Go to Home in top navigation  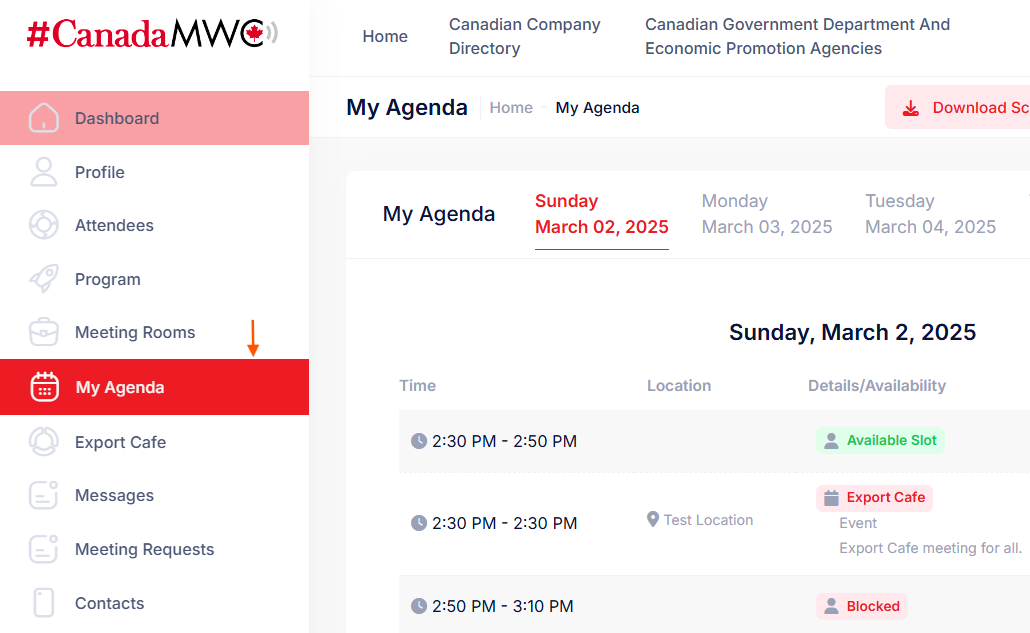[385, 36]
